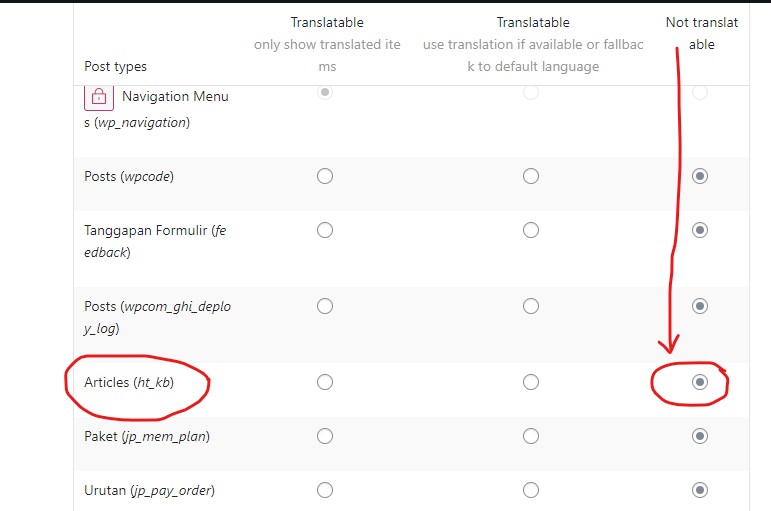
Task: Select 'only show translated' for Paket (jp_mem_plan)
Action: coord(325,436)
